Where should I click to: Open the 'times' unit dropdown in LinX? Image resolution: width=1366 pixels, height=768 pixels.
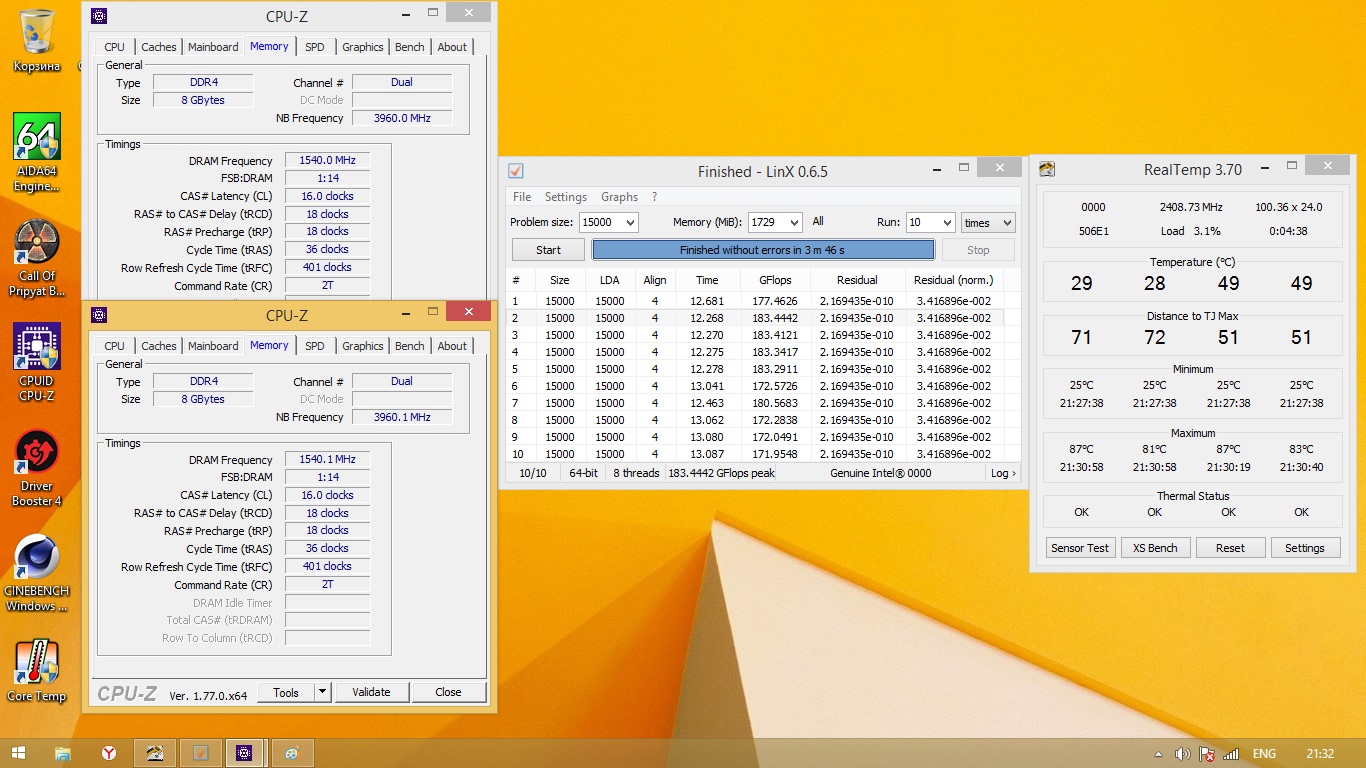point(988,223)
